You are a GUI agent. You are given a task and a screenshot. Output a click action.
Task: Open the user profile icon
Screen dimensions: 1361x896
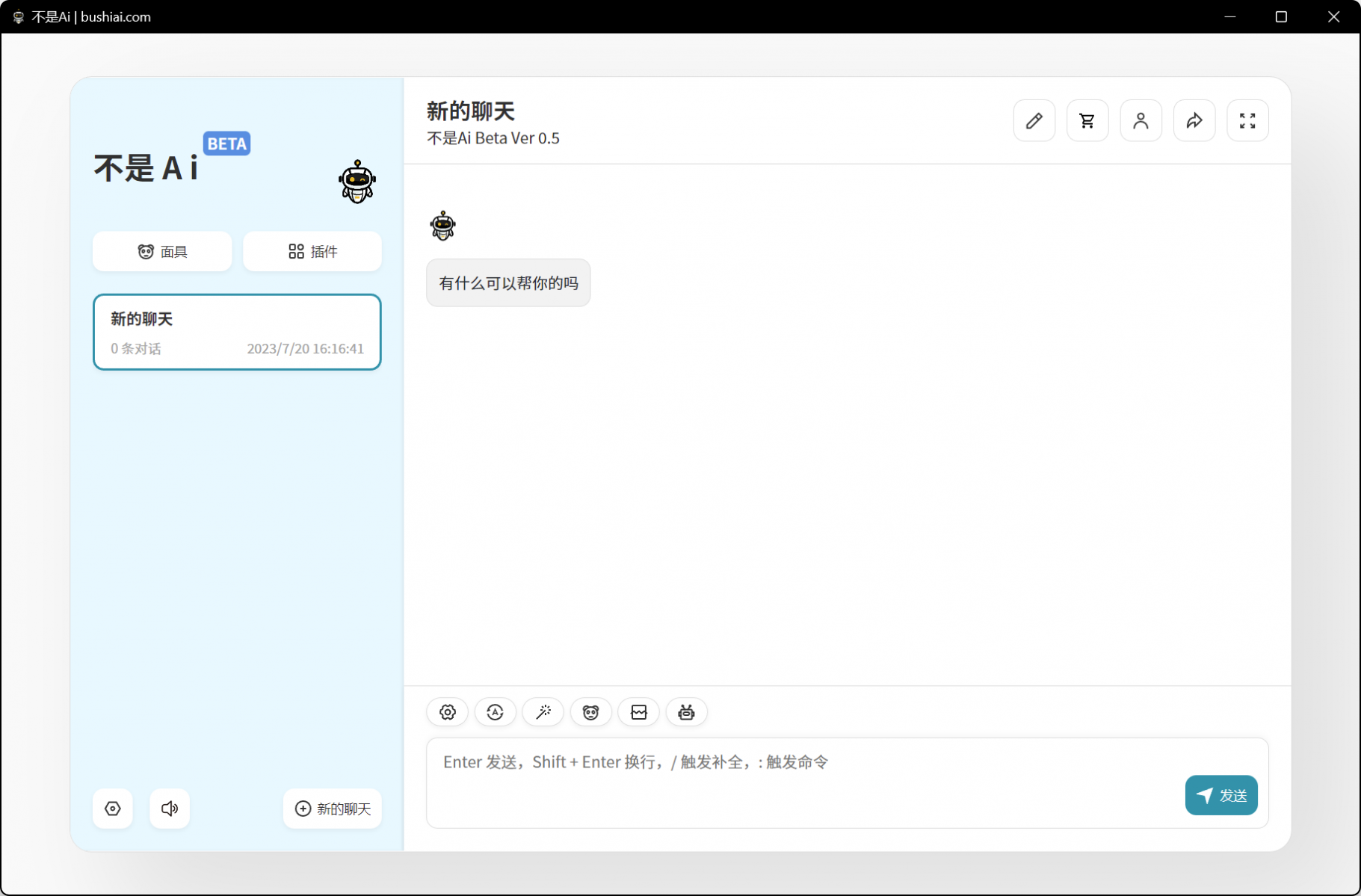[1141, 120]
